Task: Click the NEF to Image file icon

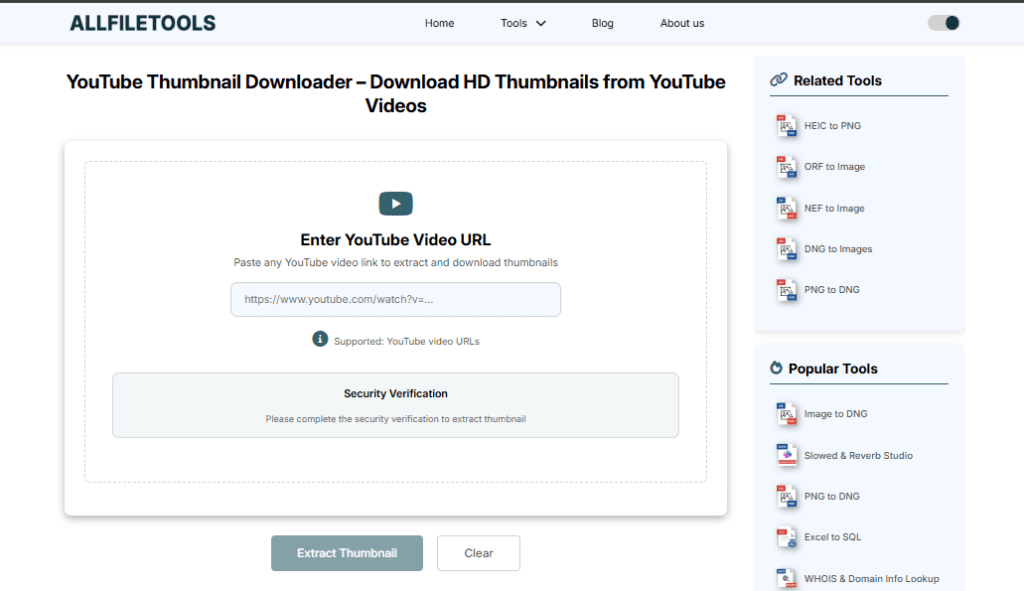Action: coord(787,208)
